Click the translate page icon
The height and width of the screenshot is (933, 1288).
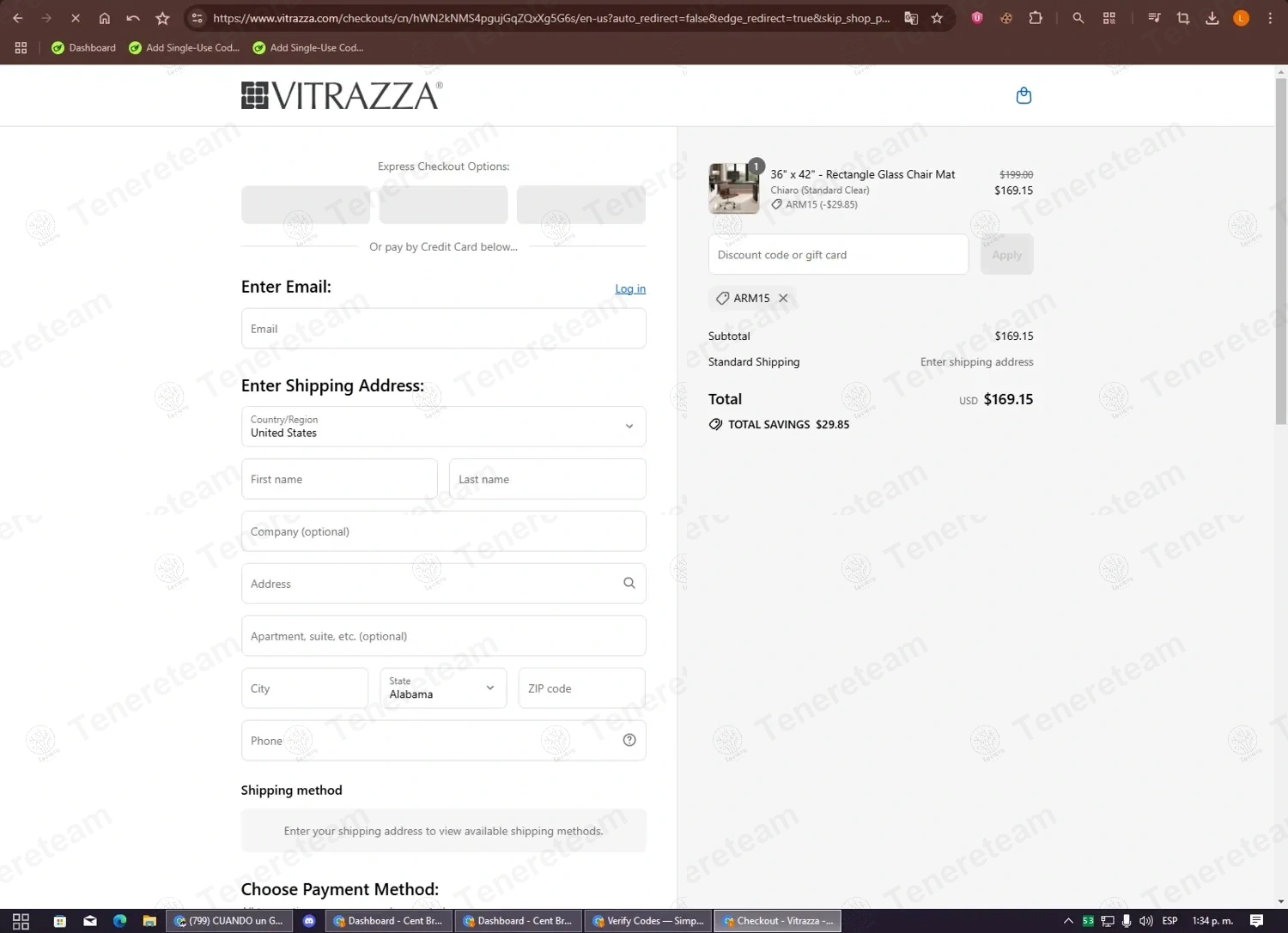[911, 18]
